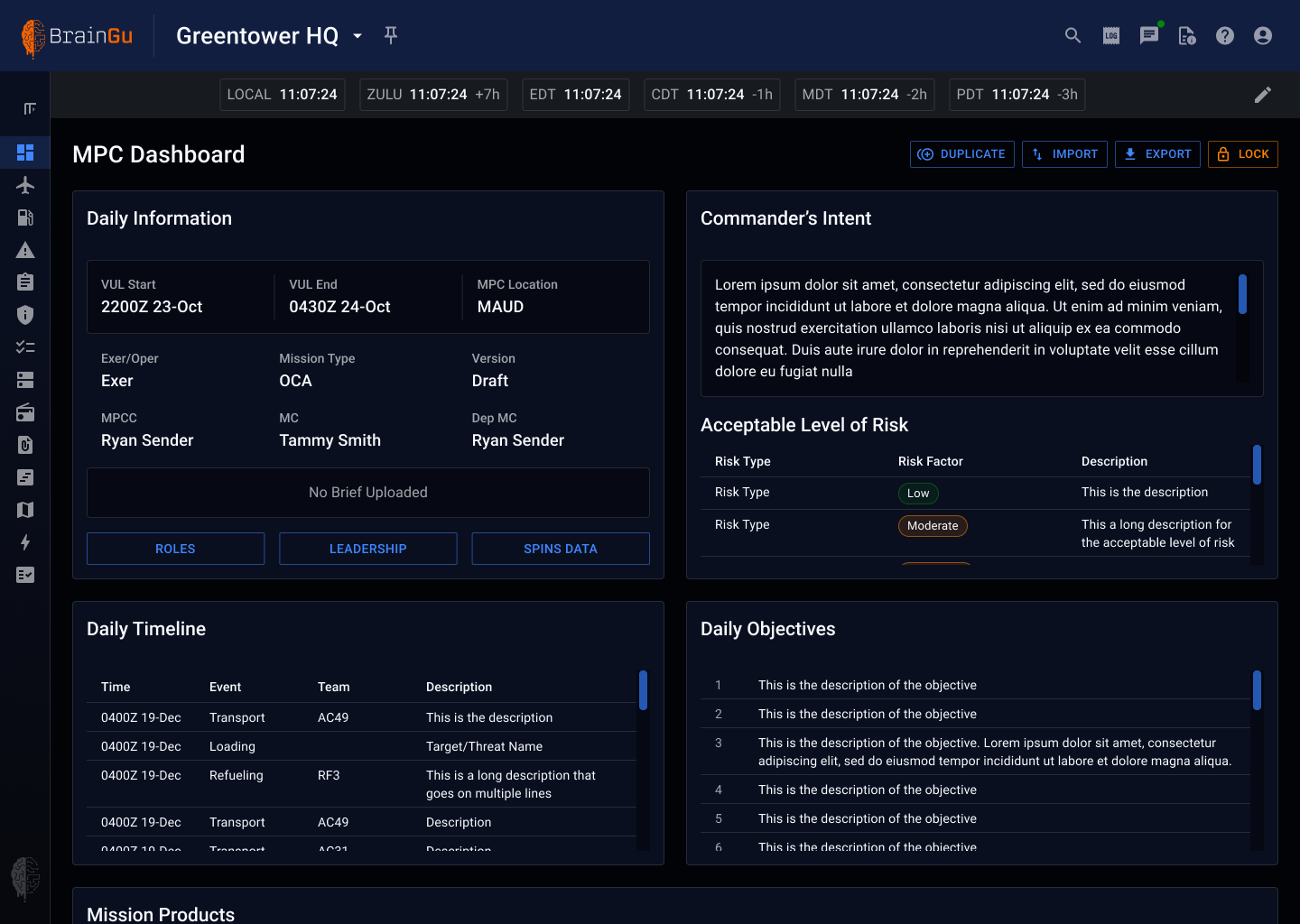Open the LOG icon in header
This screenshot has width=1300, height=924.
click(x=1111, y=36)
